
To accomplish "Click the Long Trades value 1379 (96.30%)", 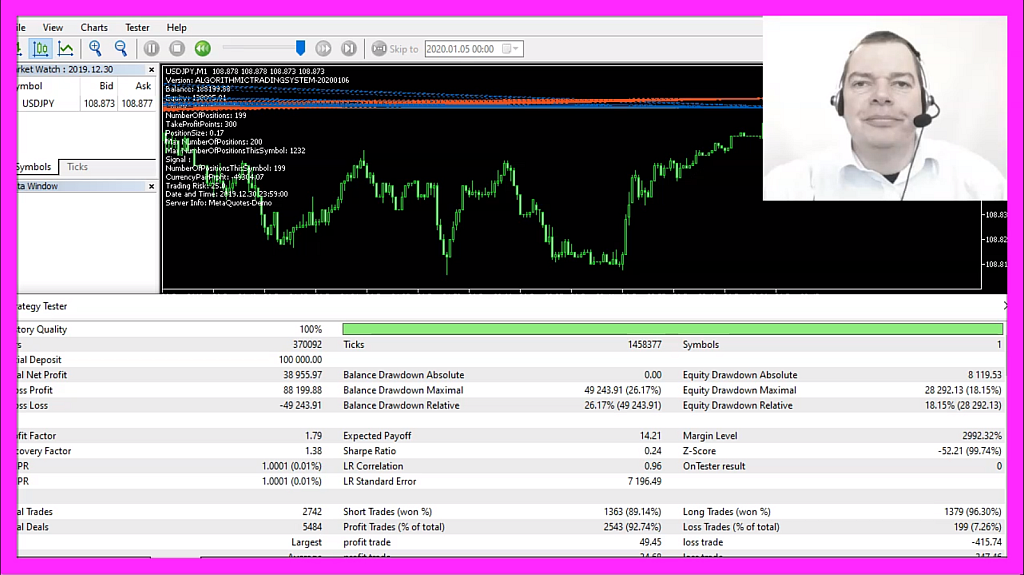I will [x=973, y=512].
